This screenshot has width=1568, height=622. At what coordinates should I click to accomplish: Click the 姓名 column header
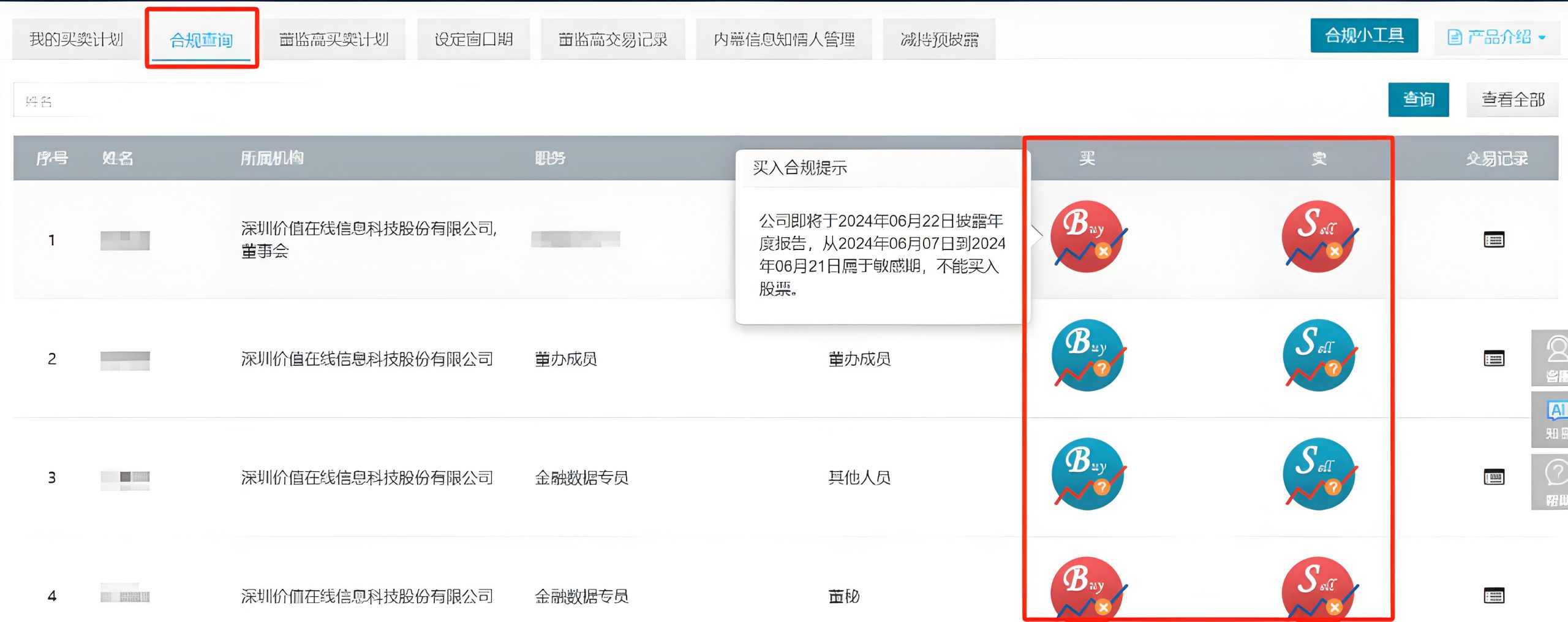pyautogui.click(x=118, y=159)
